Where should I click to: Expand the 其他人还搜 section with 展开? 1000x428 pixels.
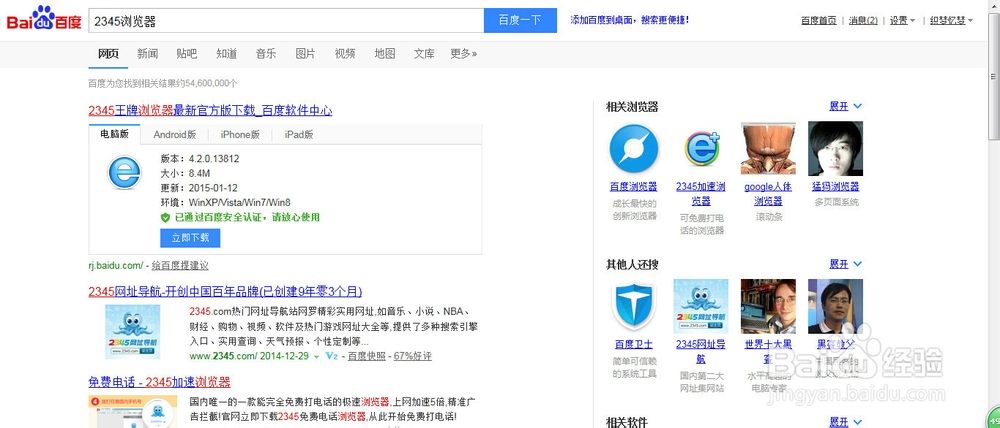click(845, 264)
